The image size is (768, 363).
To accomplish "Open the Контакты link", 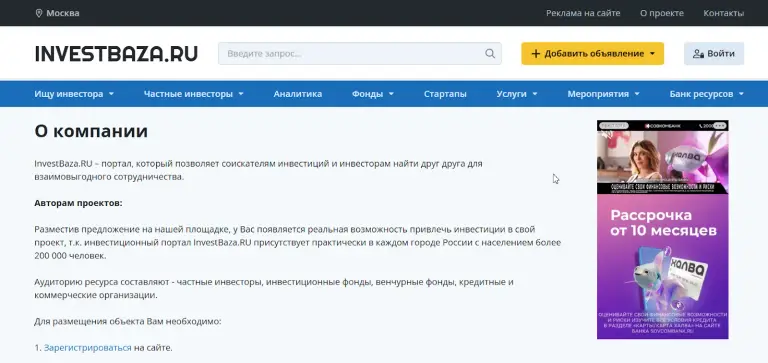I will (723, 13).
